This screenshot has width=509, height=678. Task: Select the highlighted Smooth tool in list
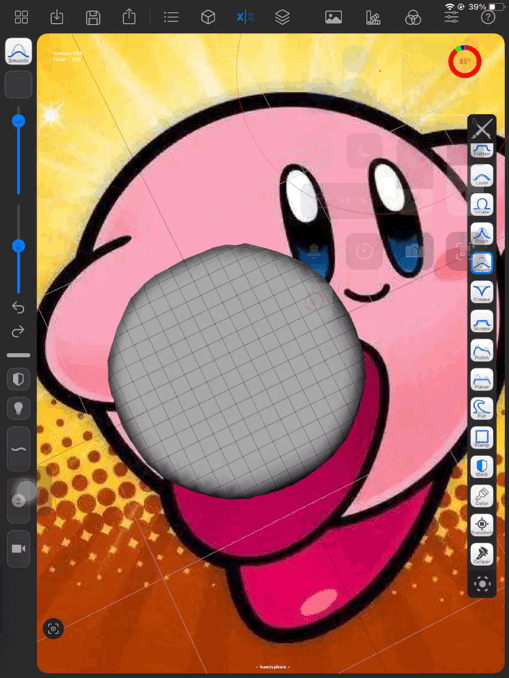(x=482, y=263)
